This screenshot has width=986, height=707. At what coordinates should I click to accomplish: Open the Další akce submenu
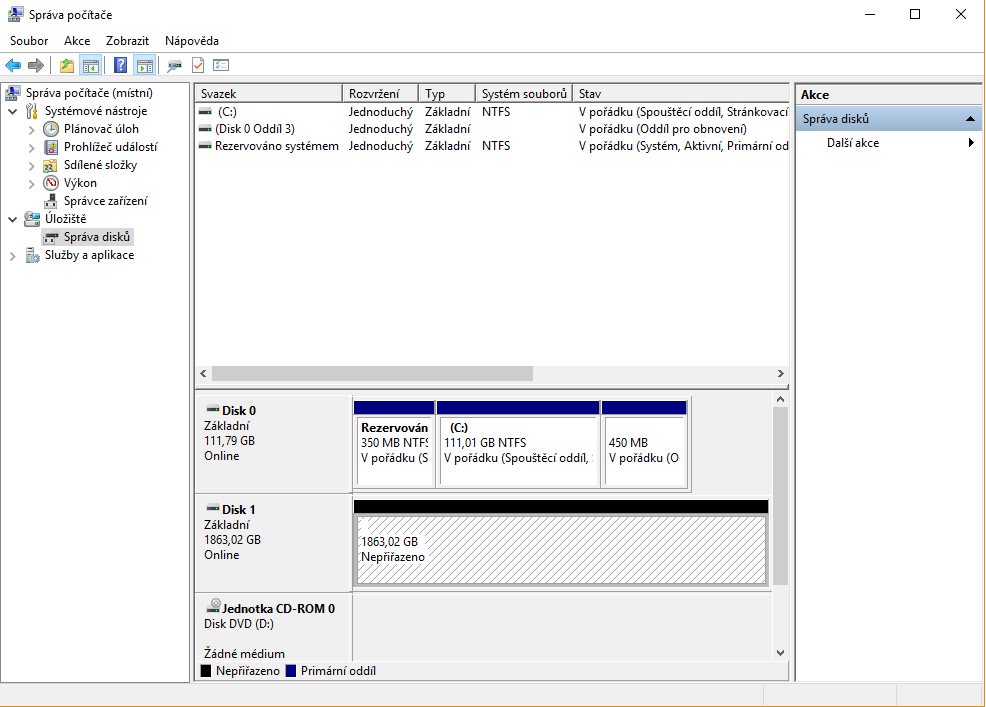click(852, 143)
